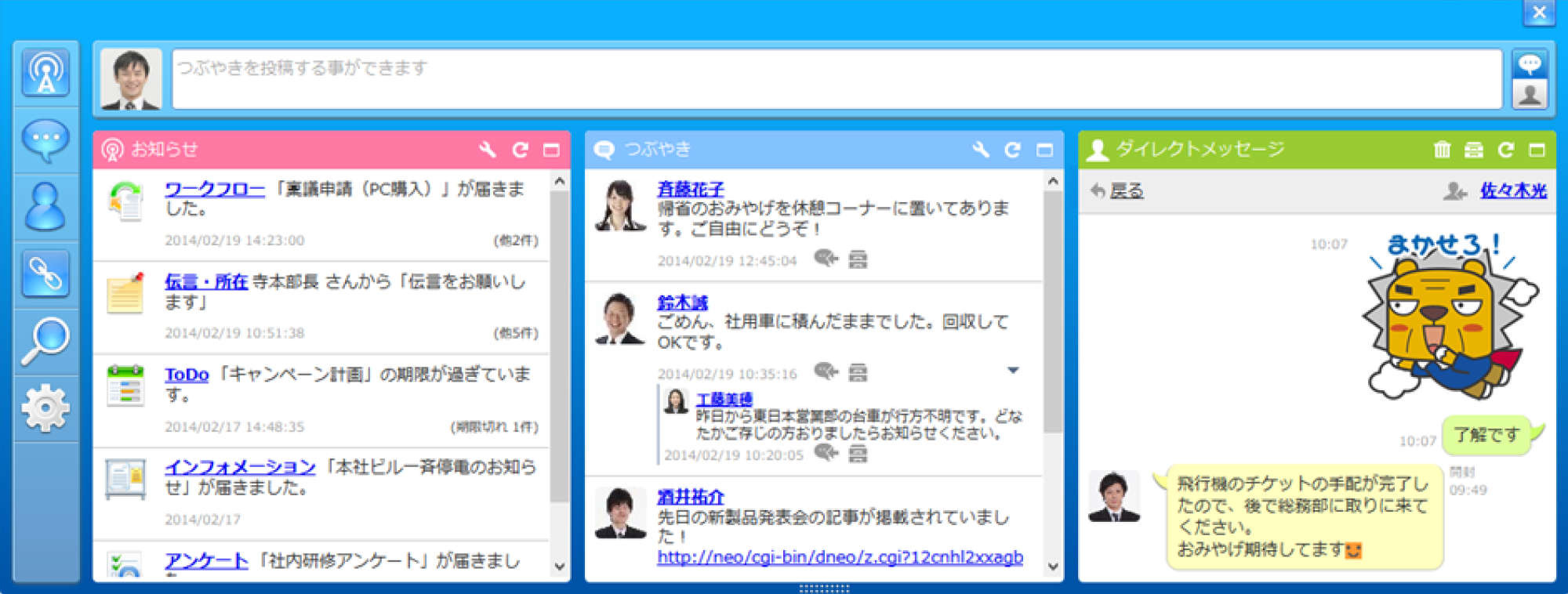This screenshot has width=1568, height=594.
Task: Refresh the お知らせ panel
Action: [x=520, y=150]
